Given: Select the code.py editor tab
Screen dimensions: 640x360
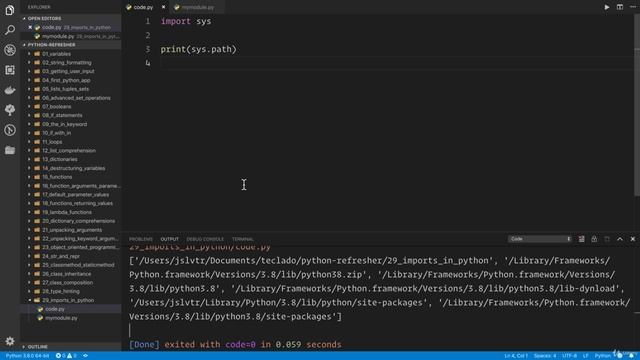Looking at the screenshot, I should click(x=143, y=7).
